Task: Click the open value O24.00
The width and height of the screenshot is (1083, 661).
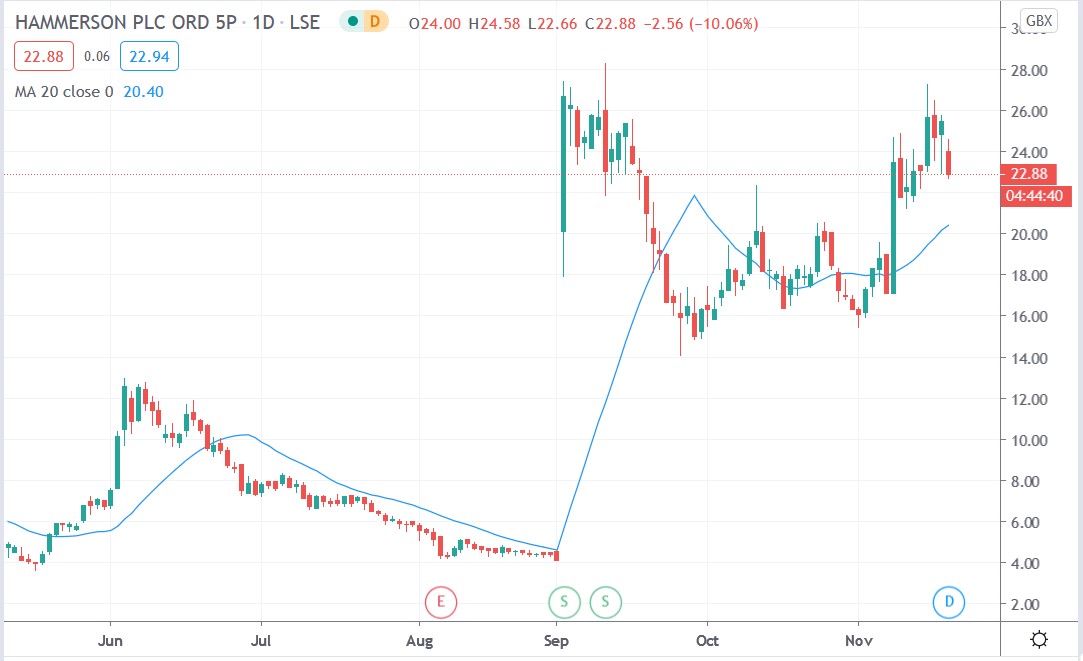Action: pyautogui.click(x=434, y=23)
